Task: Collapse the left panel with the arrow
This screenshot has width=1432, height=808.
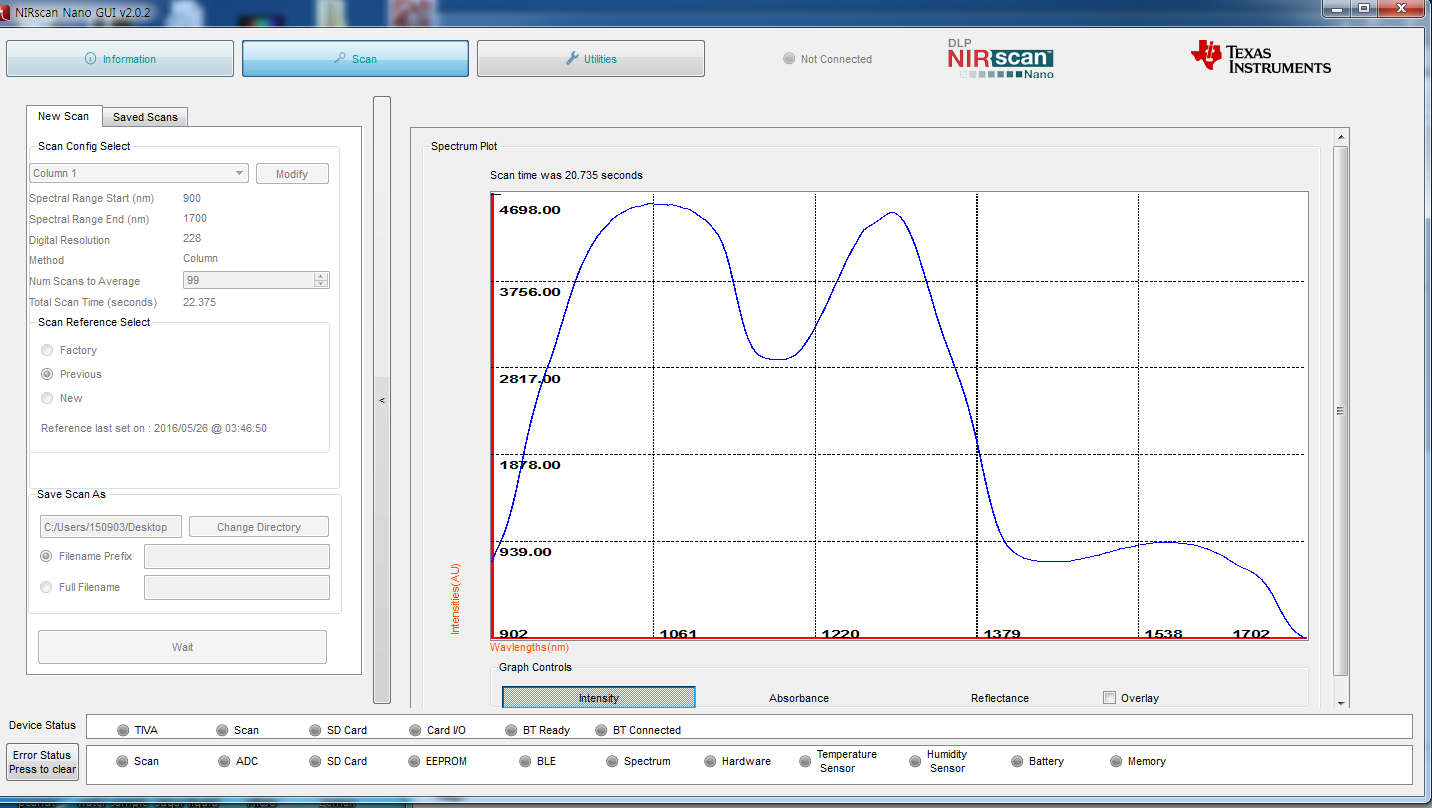Action: pyautogui.click(x=382, y=400)
